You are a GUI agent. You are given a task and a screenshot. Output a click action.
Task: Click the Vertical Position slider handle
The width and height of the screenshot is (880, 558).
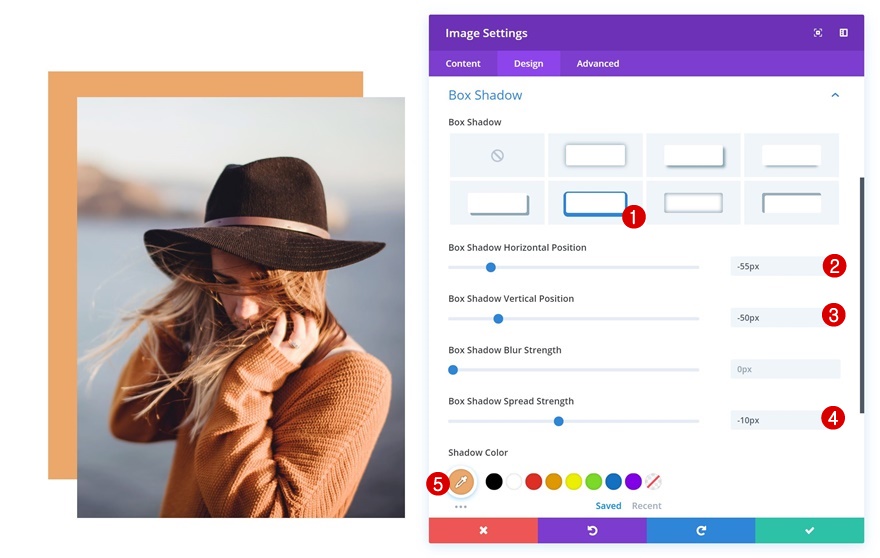point(498,319)
